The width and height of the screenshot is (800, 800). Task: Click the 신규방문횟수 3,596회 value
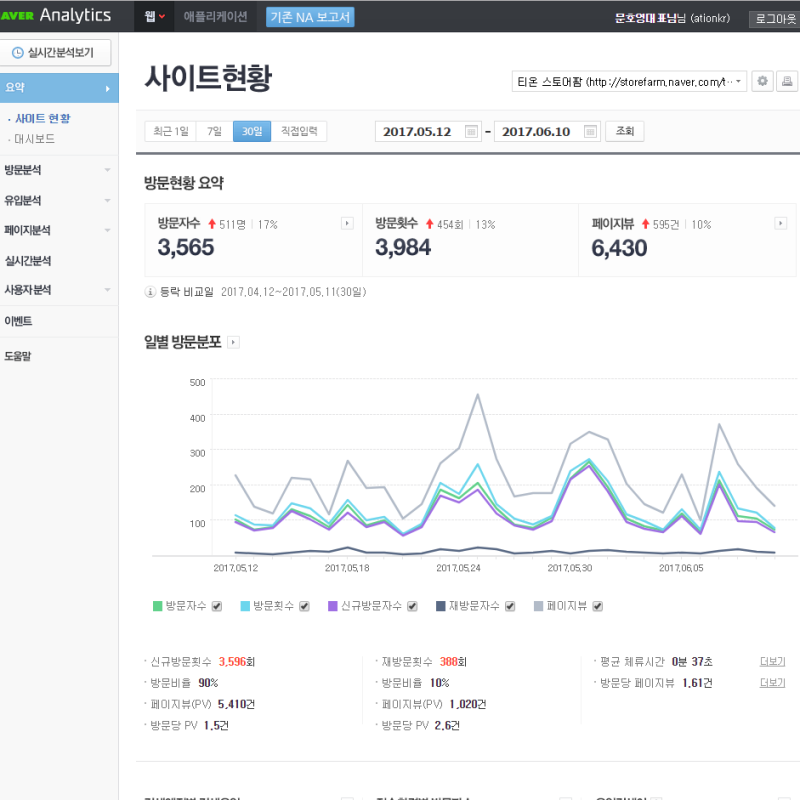[237, 662]
